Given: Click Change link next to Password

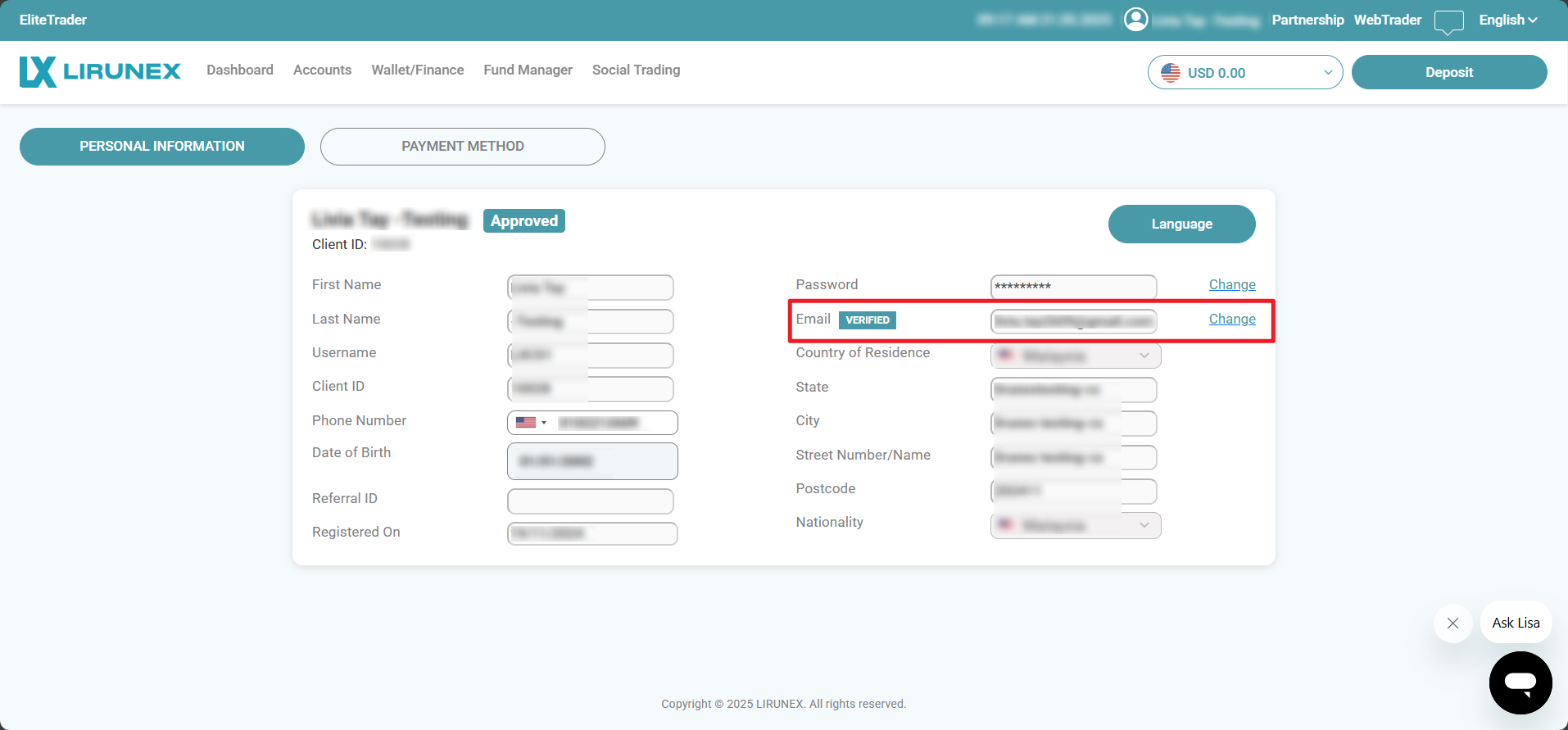Looking at the screenshot, I should (1231, 285).
